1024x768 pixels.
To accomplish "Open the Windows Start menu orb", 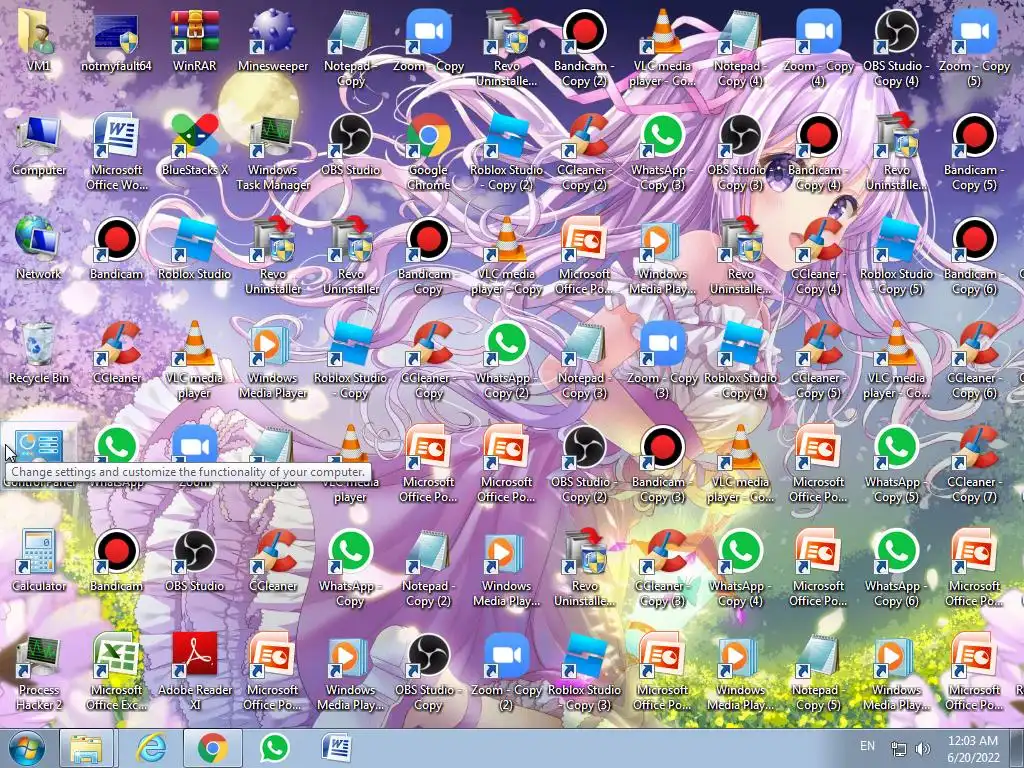I will [x=26, y=748].
